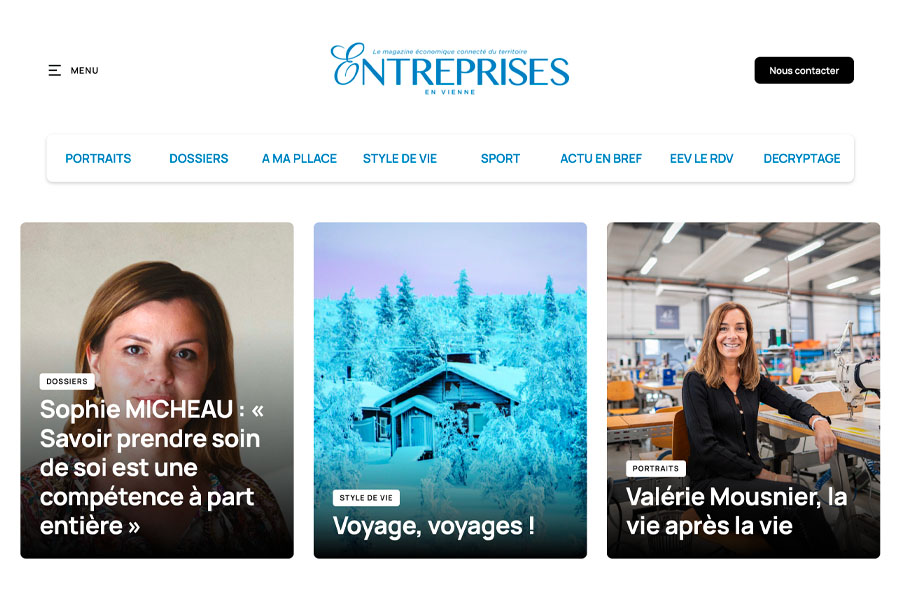The image size is (900, 600).
Task: Go to A MA PLLACE section
Action: [299, 158]
